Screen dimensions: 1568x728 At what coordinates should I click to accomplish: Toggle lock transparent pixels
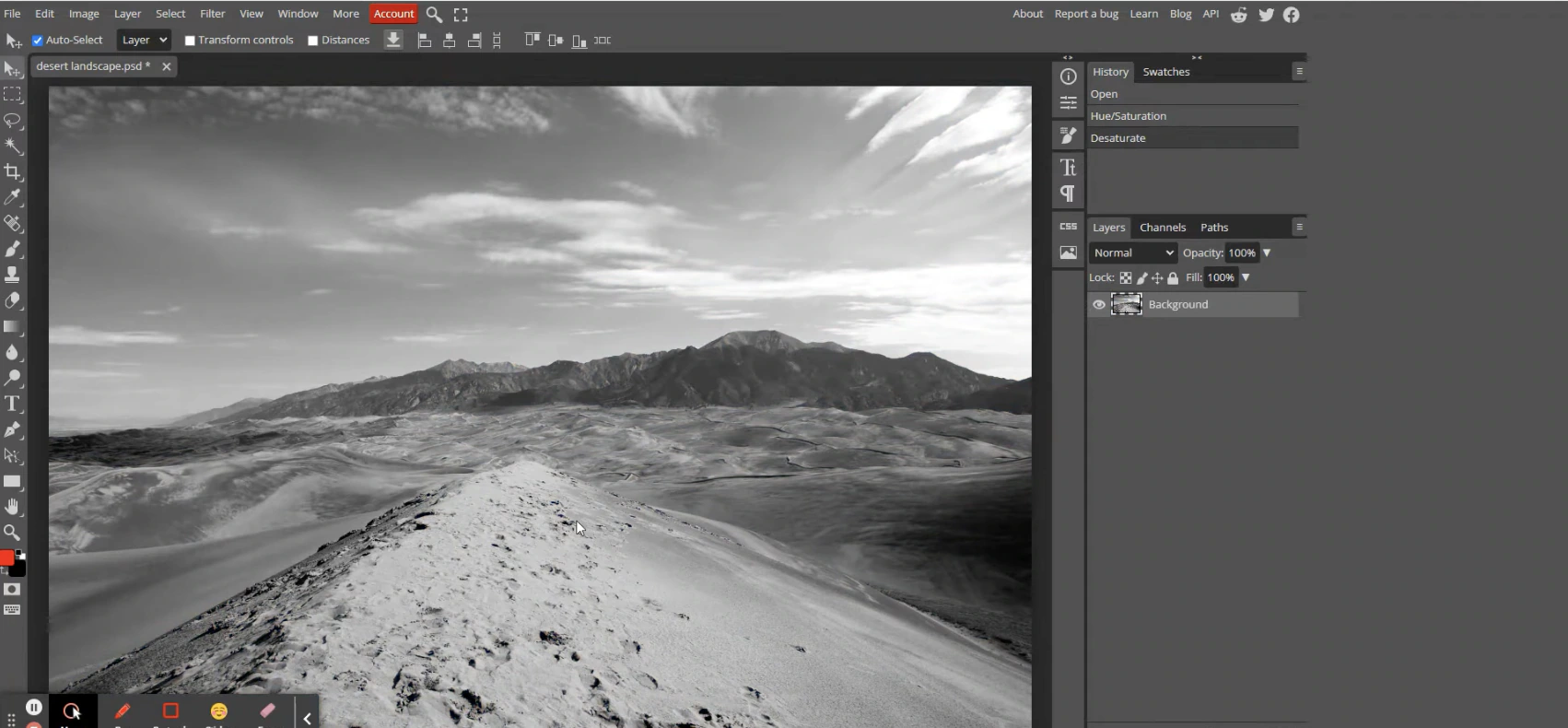tap(1126, 278)
